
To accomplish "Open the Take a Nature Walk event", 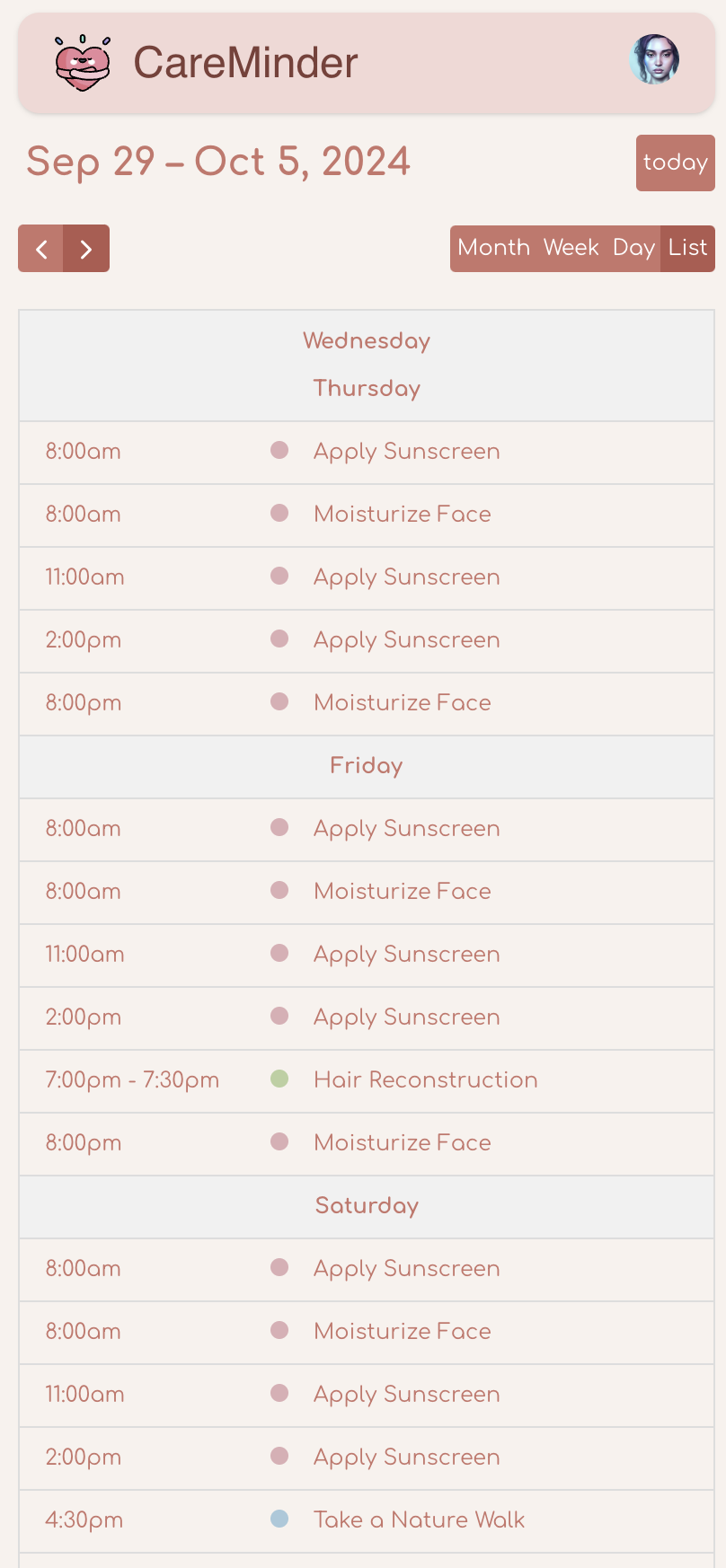I will pos(419,1520).
